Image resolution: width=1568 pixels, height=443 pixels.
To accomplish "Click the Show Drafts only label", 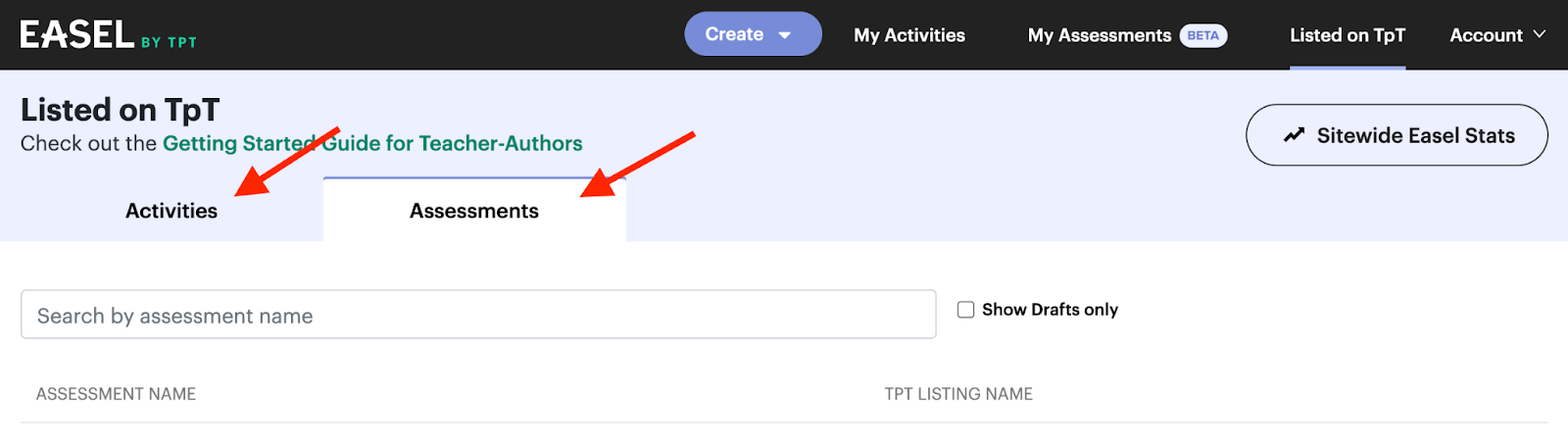I will [1050, 310].
